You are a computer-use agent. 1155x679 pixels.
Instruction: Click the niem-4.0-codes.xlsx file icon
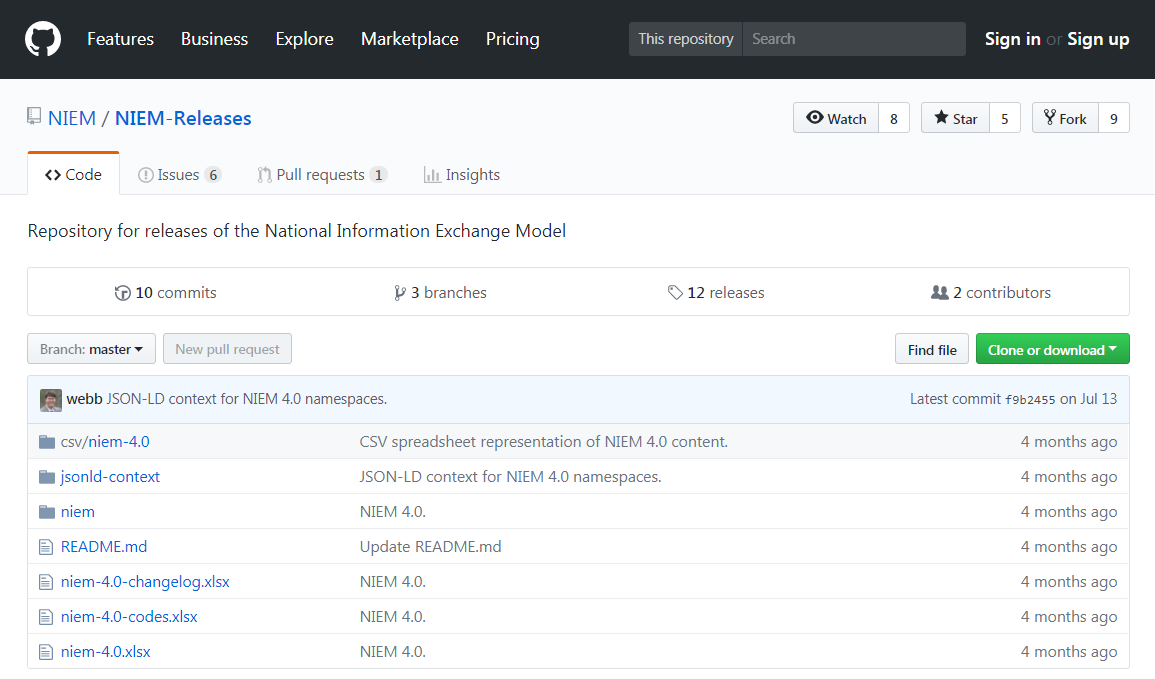tap(45, 617)
